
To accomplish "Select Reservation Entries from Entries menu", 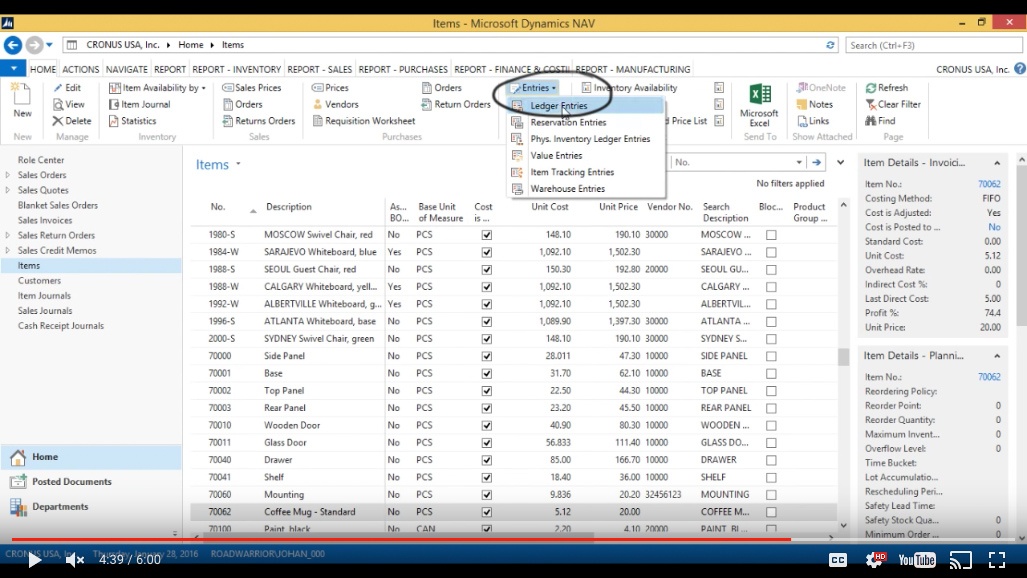I will coord(569,123).
